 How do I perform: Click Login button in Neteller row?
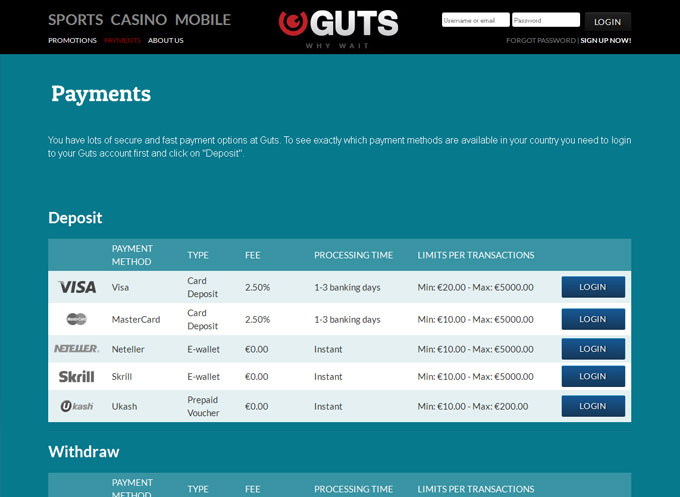593,349
